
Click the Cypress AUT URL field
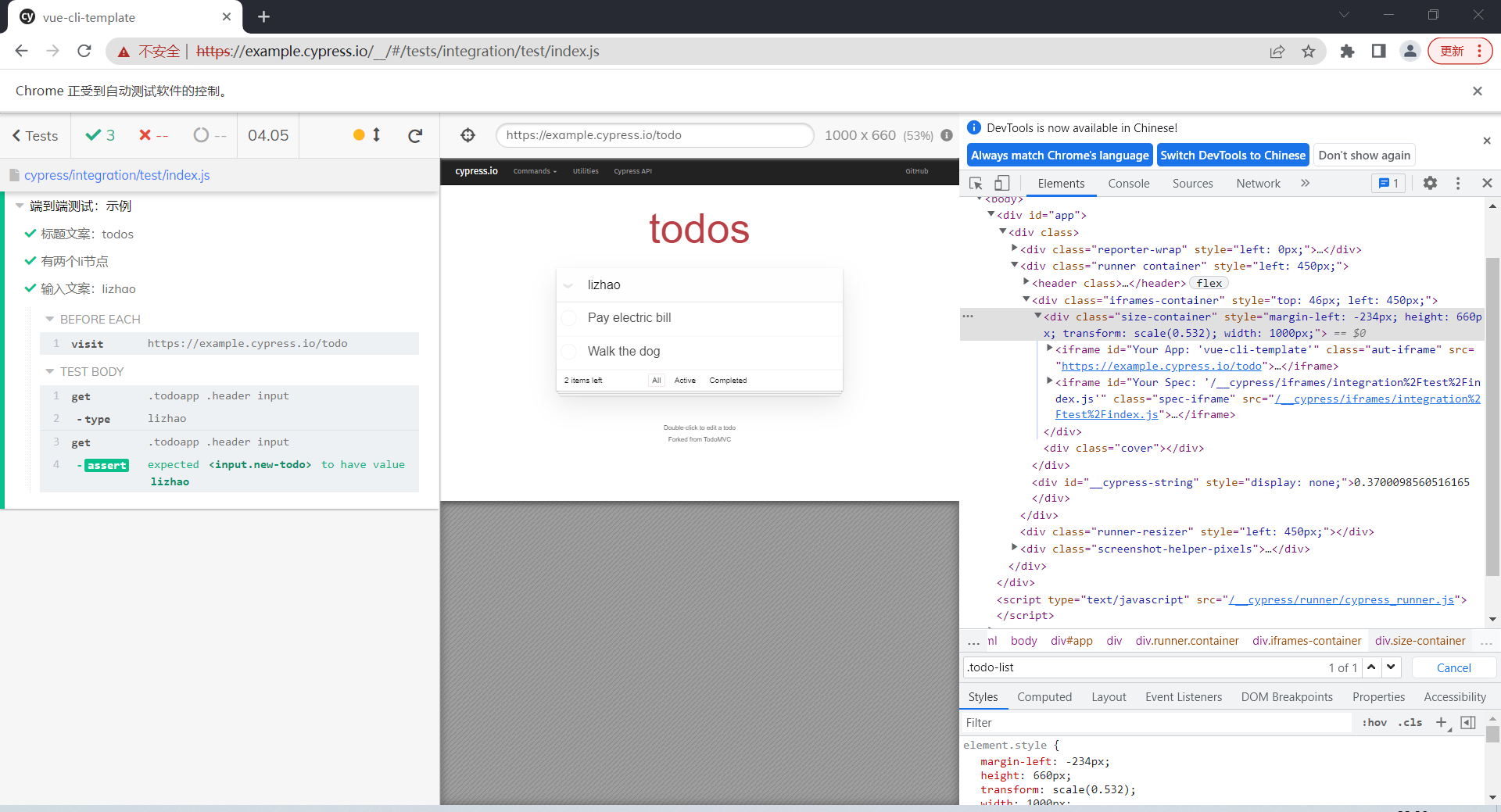point(654,135)
